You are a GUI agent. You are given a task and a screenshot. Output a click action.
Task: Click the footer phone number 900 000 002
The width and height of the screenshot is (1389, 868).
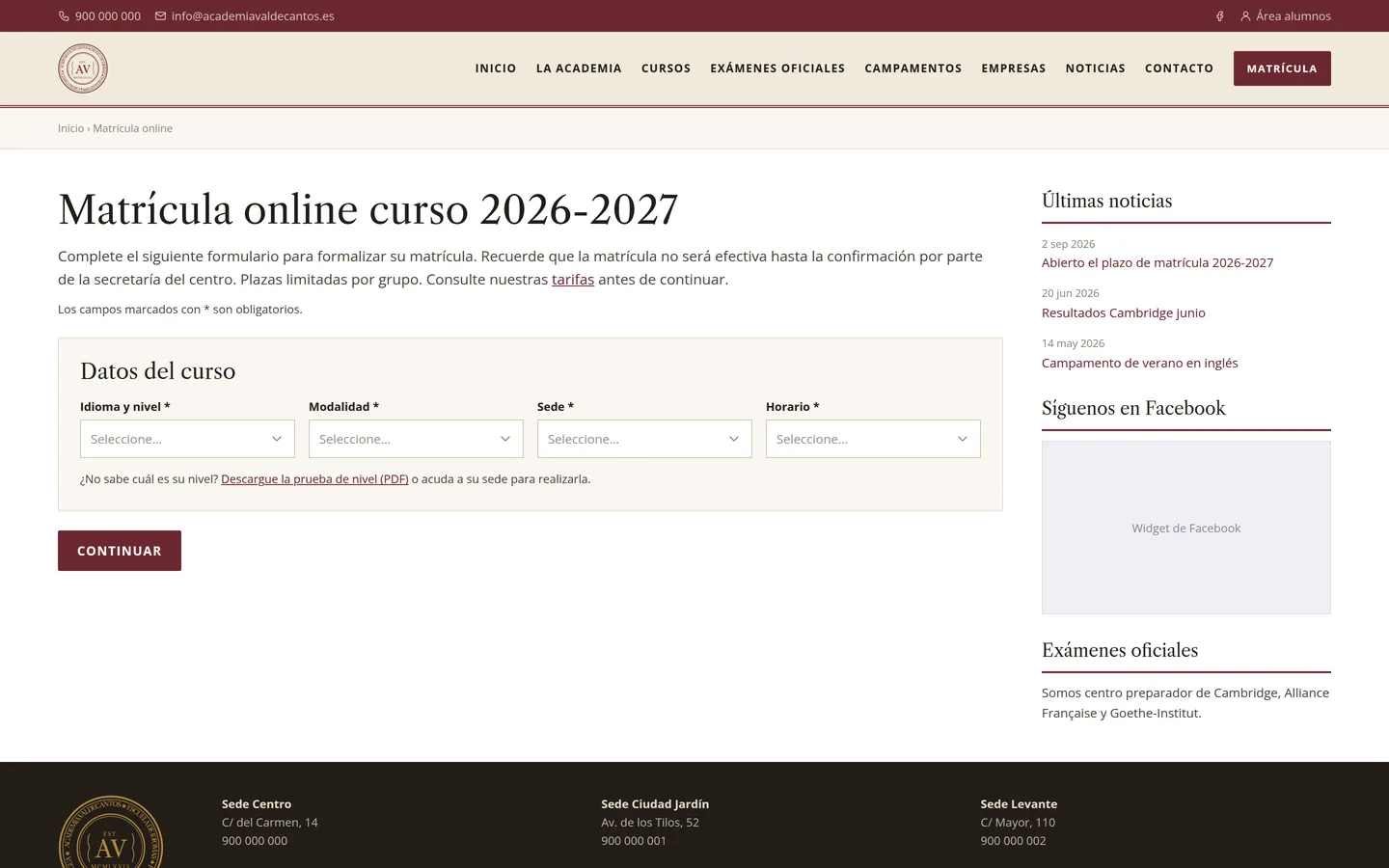tap(1013, 841)
